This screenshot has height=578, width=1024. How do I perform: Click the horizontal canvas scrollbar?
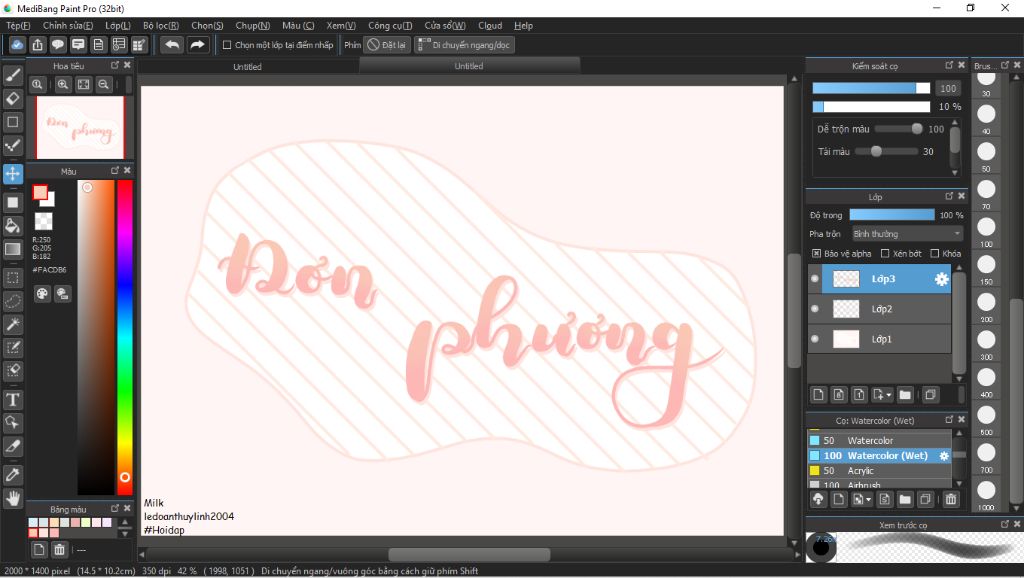469,554
